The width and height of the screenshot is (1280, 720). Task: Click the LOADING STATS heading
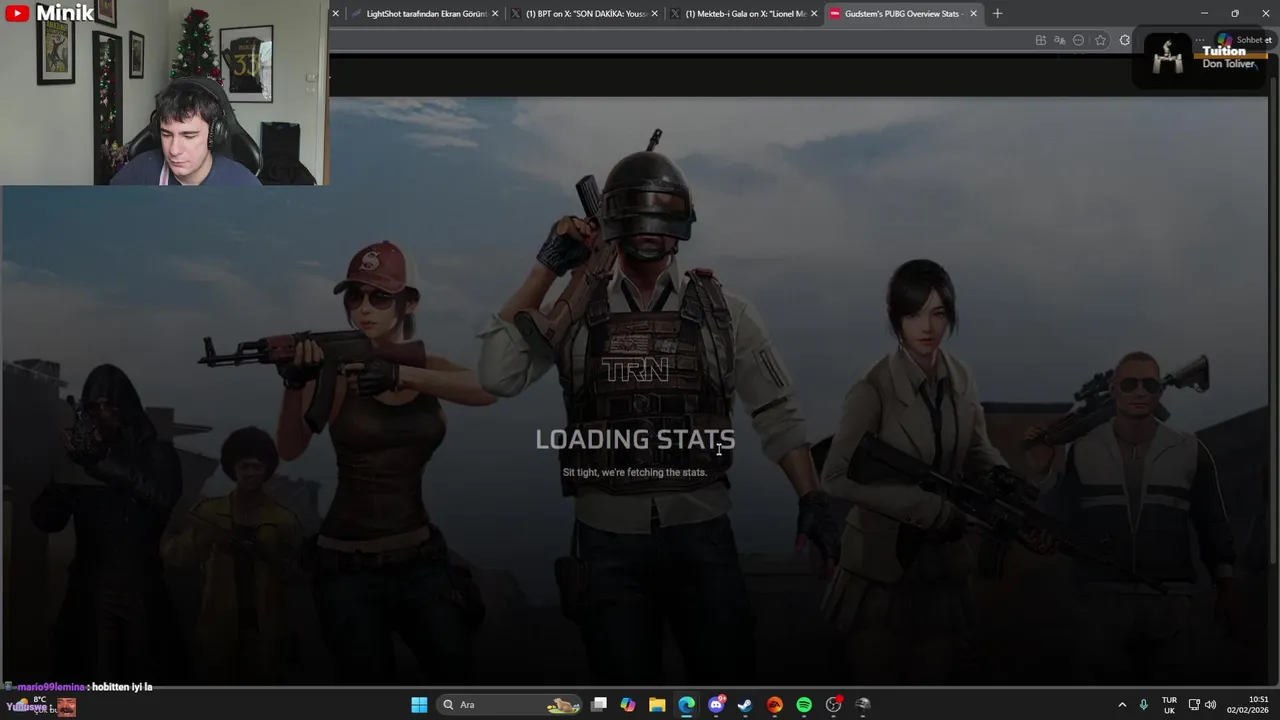coord(635,439)
